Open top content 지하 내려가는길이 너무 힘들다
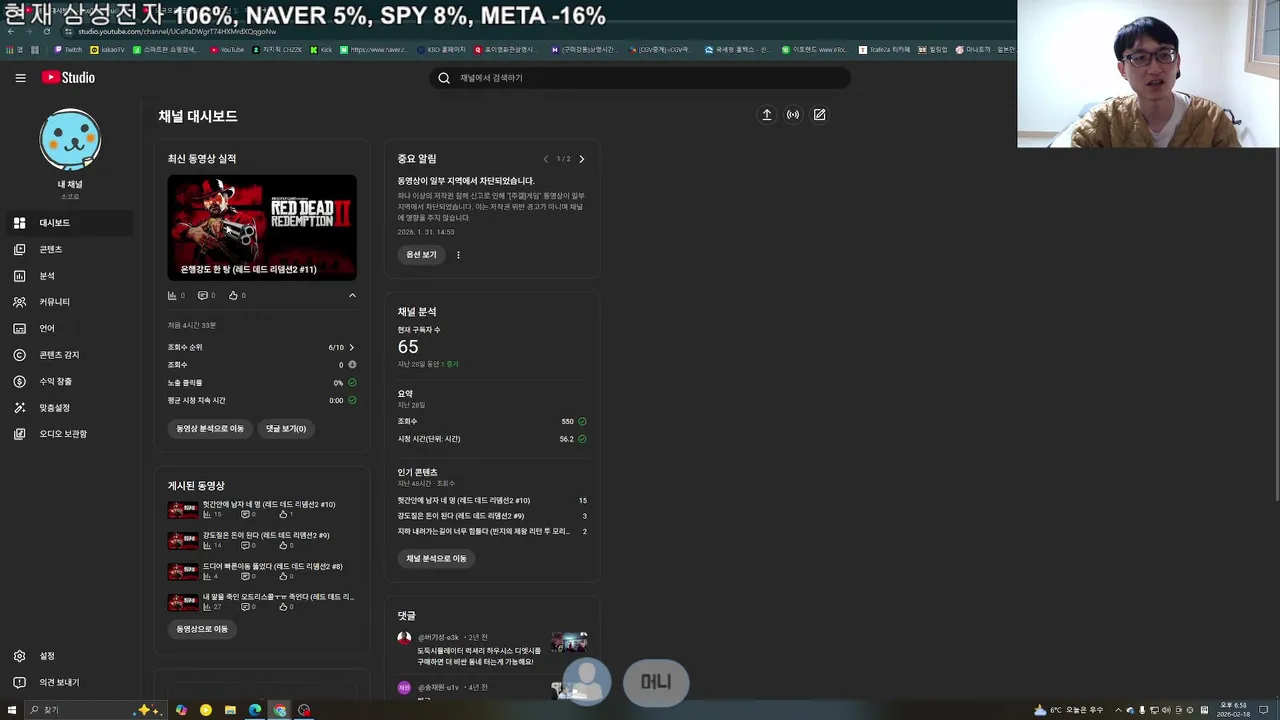The image size is (1280, 720). point(483,532)
